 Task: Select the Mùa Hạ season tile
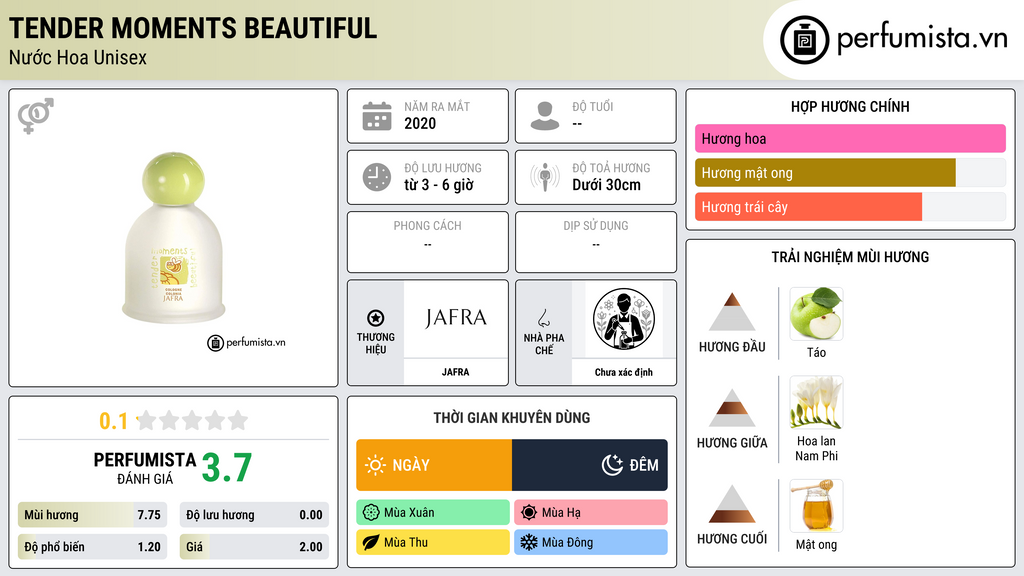591,513
